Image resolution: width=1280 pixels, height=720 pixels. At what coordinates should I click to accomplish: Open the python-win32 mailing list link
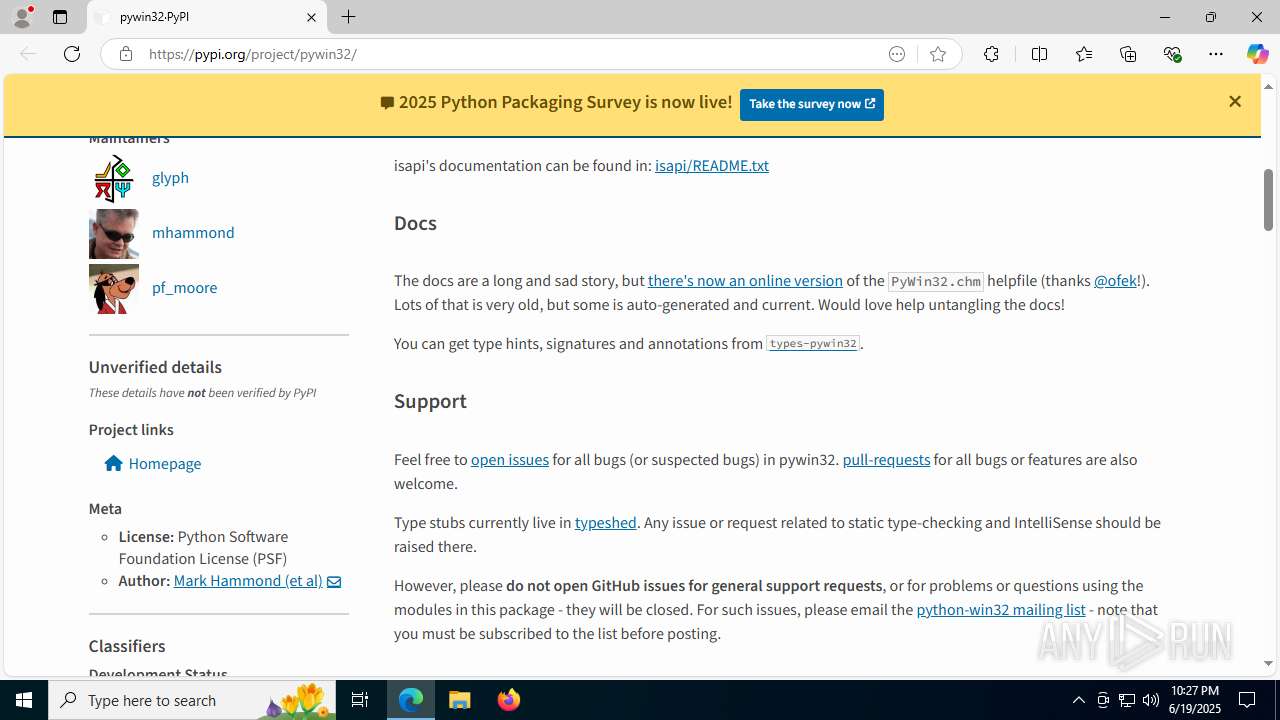(1001, 610)
